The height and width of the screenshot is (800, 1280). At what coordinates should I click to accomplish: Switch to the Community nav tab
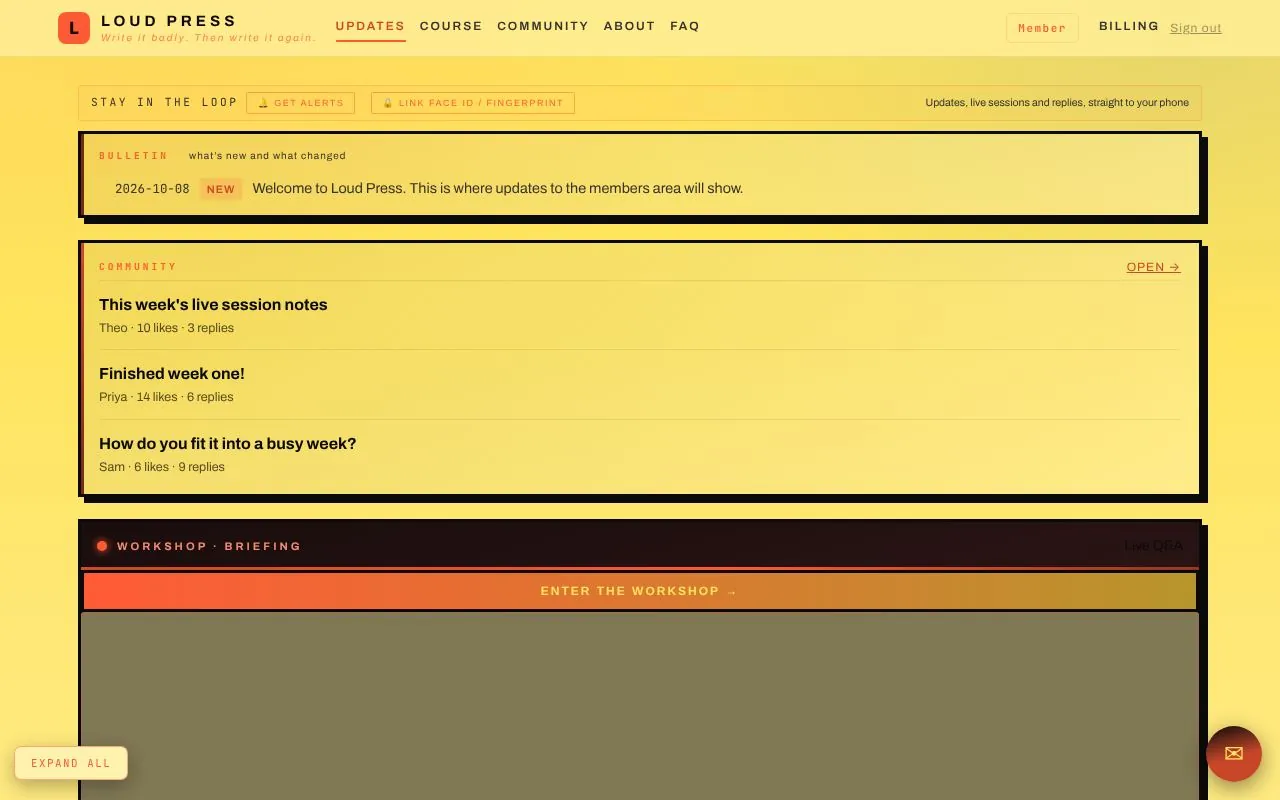pos(543,26)
